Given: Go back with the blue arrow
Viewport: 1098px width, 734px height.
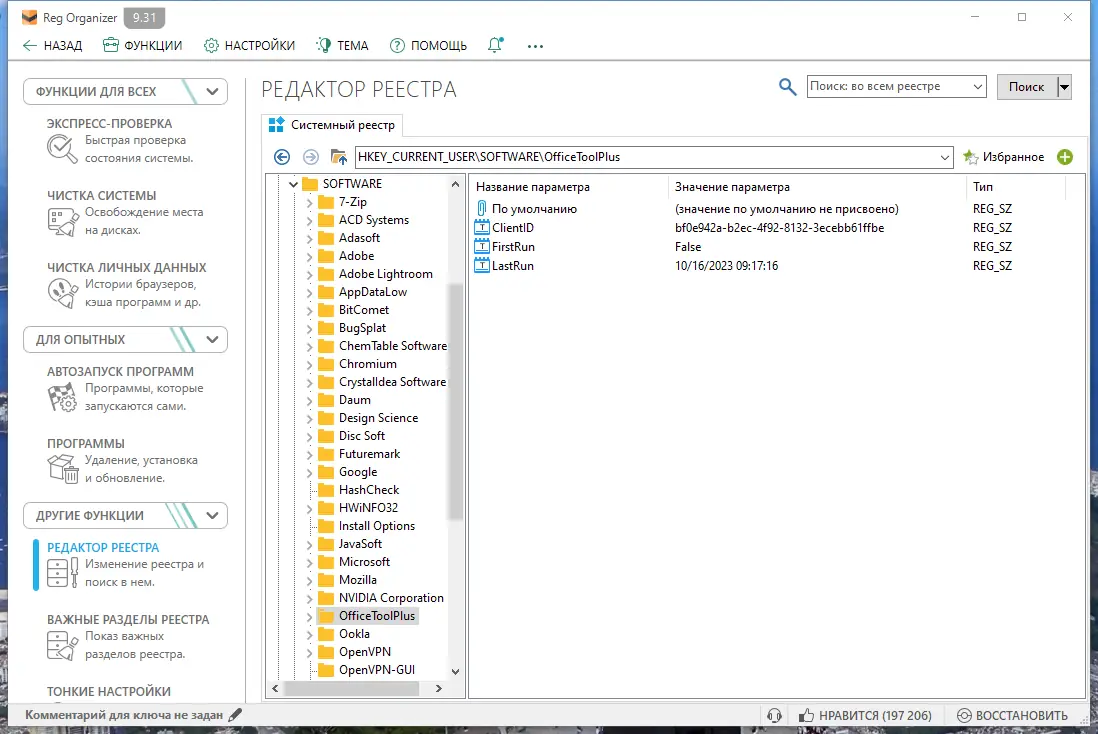Looking at the screenshot, I should pyautogui.click(x=282, y=157).
